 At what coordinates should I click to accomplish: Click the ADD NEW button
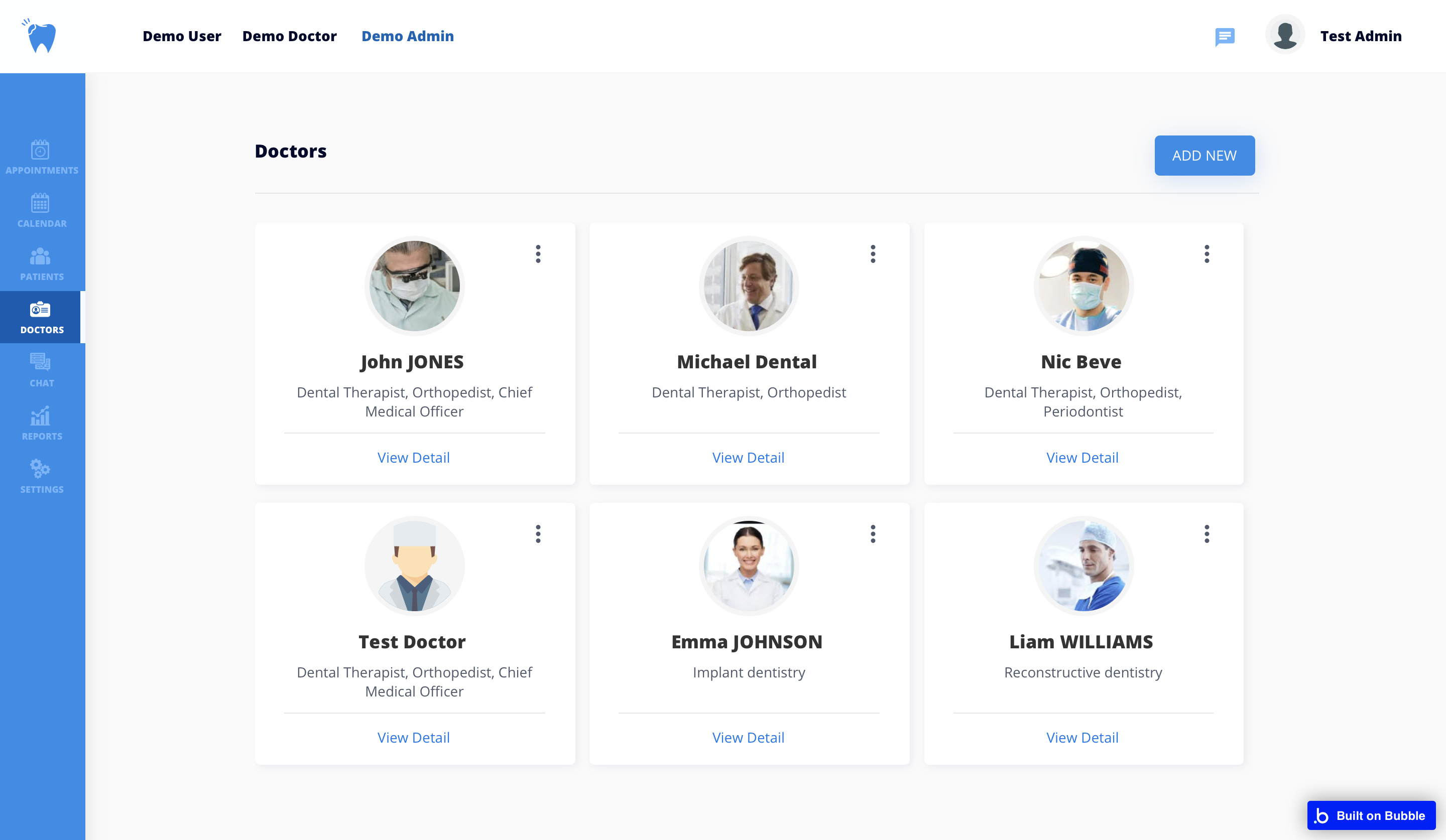[1204, 156]
